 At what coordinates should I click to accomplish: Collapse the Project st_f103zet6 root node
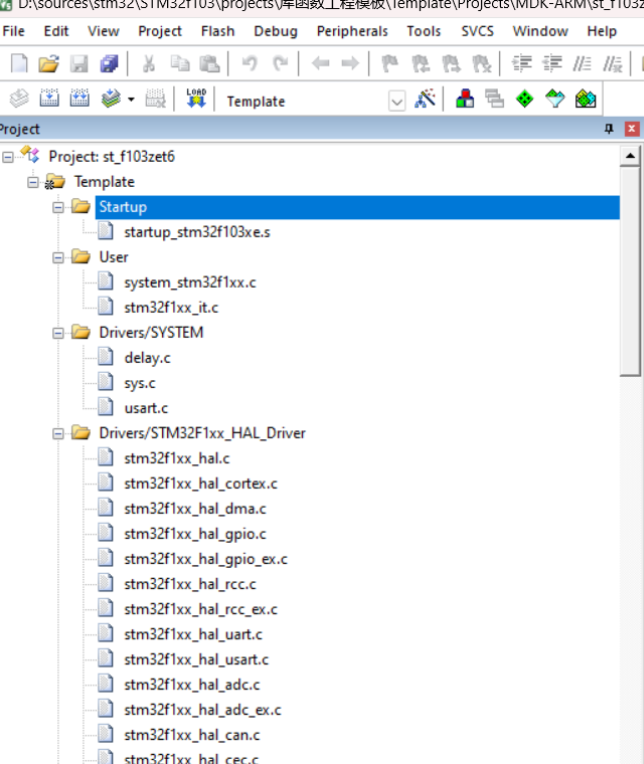point(8,157)
